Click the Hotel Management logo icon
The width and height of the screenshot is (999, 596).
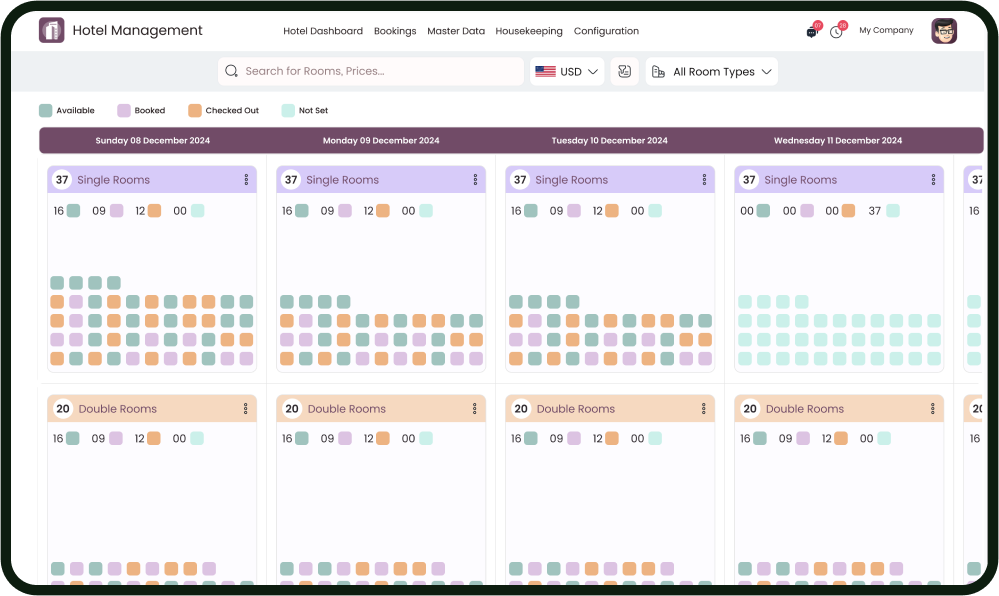[51, 31]
